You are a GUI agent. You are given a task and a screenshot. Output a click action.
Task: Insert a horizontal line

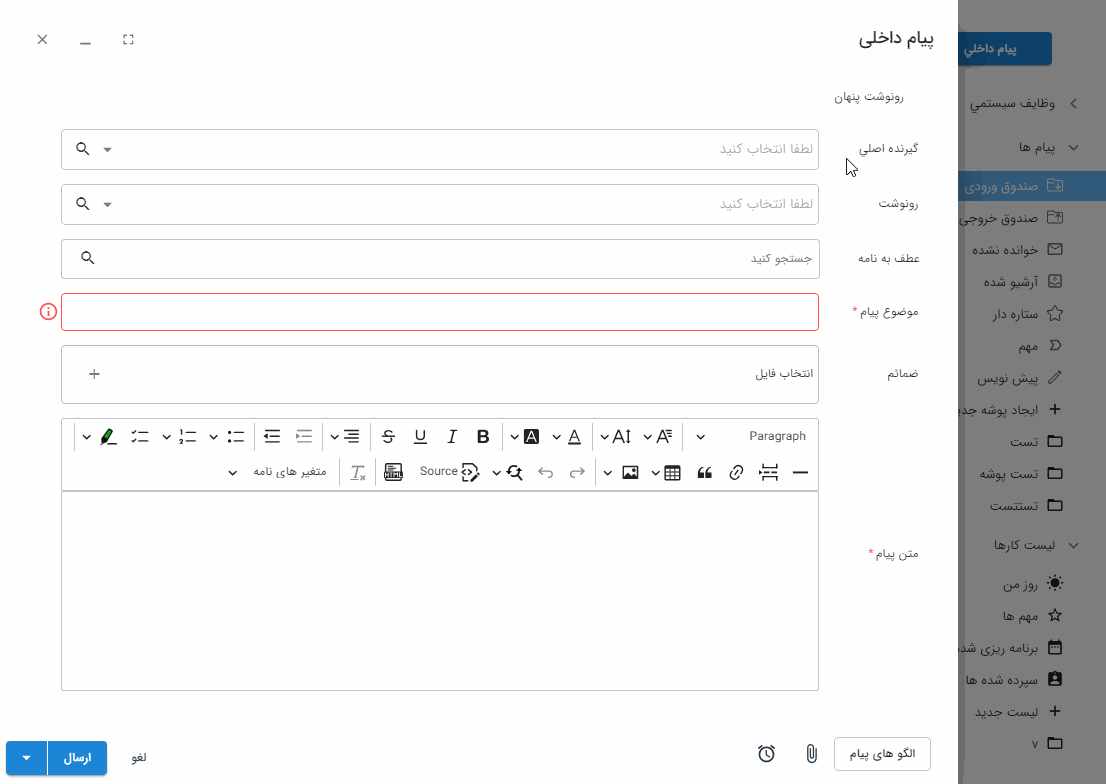pyautogui.click(x=800, y=472)
